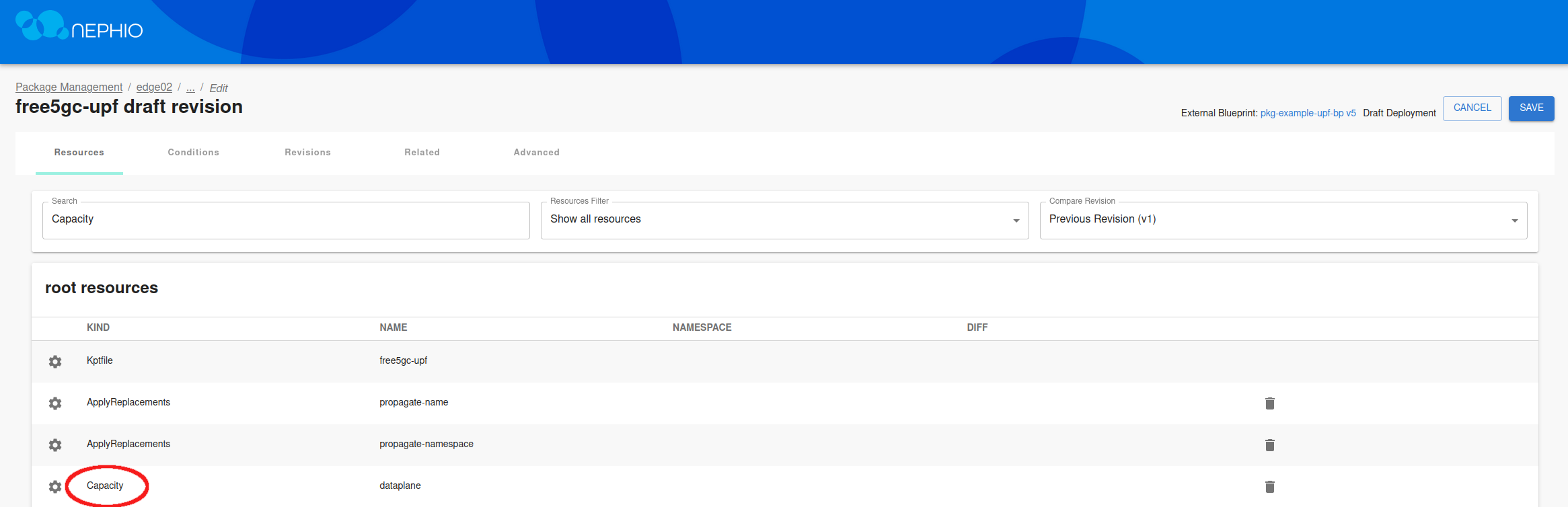Delete the propagate-namespace resource
Image resolution: width=1568 pixels, height=507 pixels.
pyautogui.click(x=1269, y=445)
